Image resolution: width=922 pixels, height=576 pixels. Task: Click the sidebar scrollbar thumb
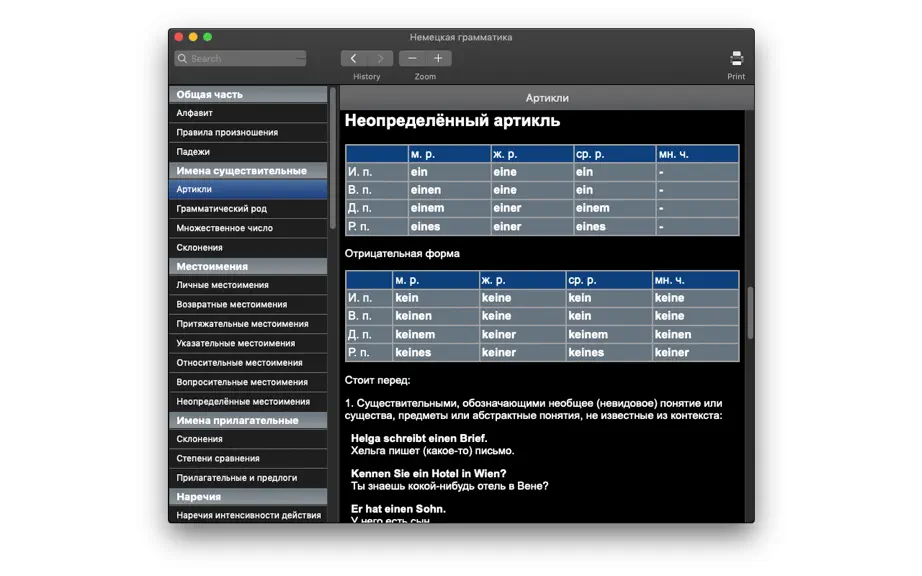[x=333, y=159]
